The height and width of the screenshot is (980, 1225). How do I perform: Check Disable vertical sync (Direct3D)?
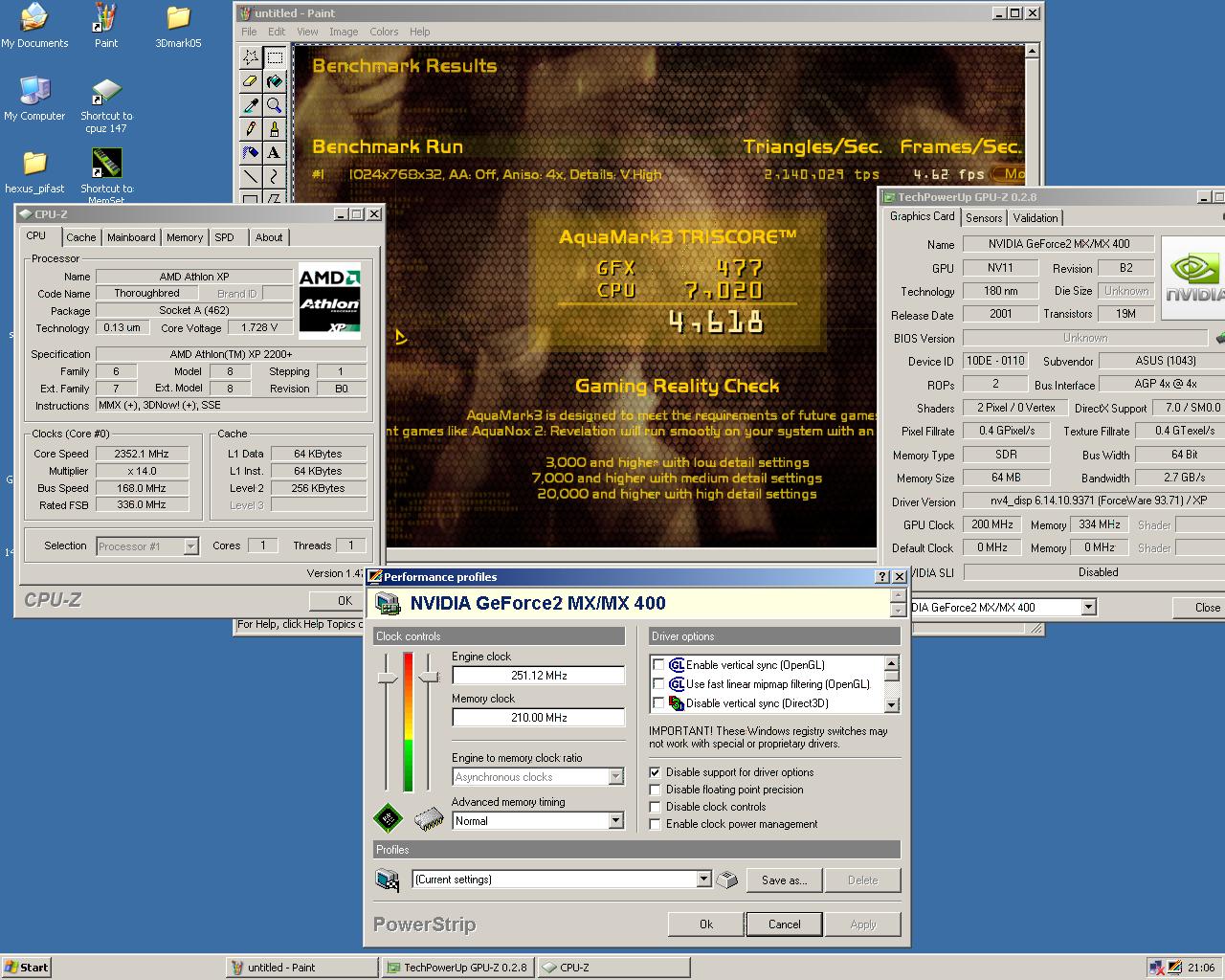tap(658, 703)
